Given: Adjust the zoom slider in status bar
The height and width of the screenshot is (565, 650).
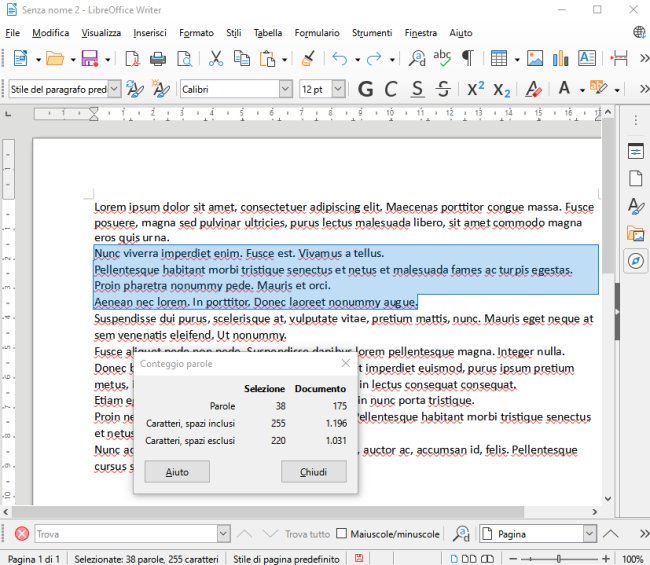Looking at the screenshot, I should [x=560, y=558].
